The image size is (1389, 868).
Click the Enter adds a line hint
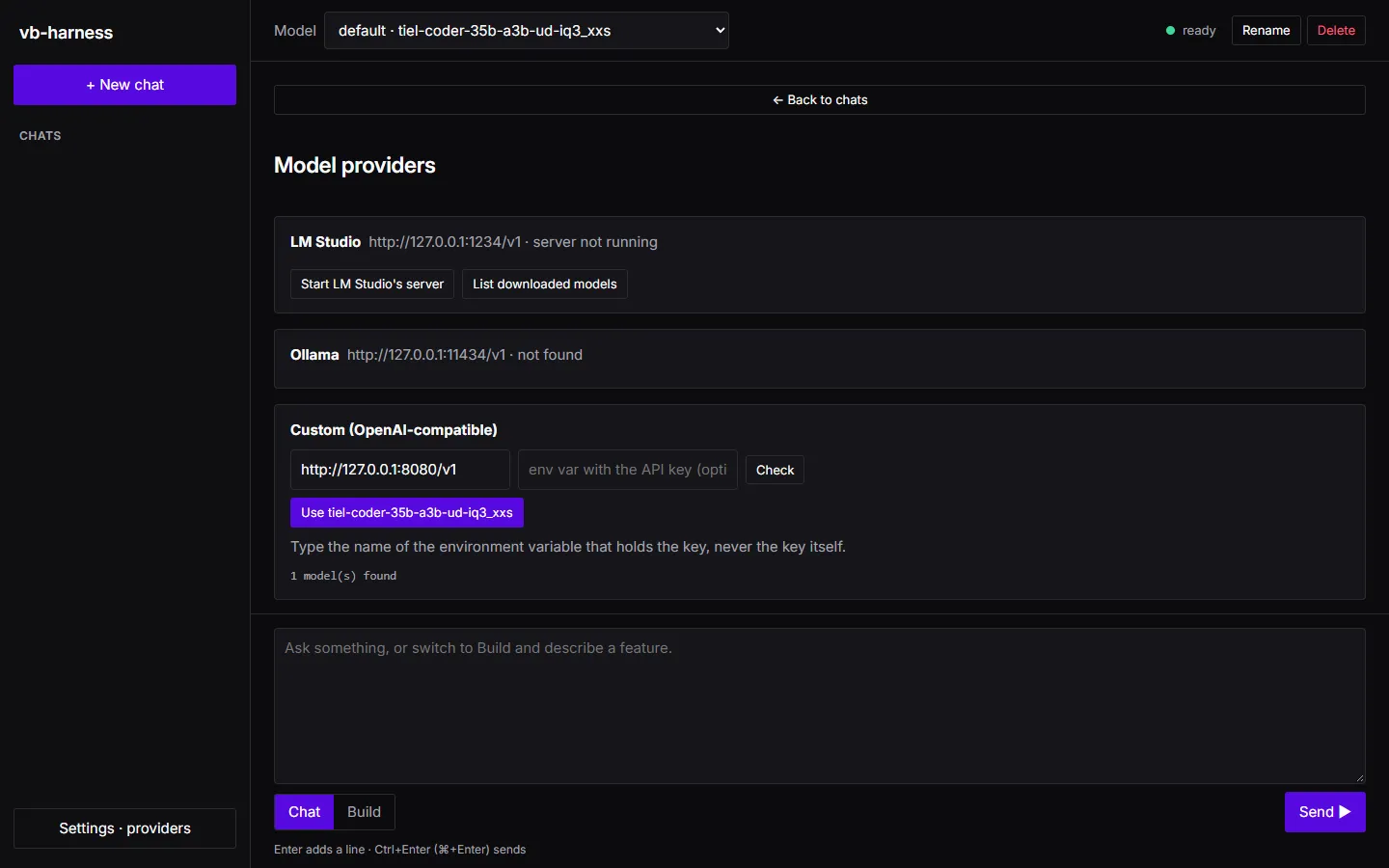[x=400, y=850]
